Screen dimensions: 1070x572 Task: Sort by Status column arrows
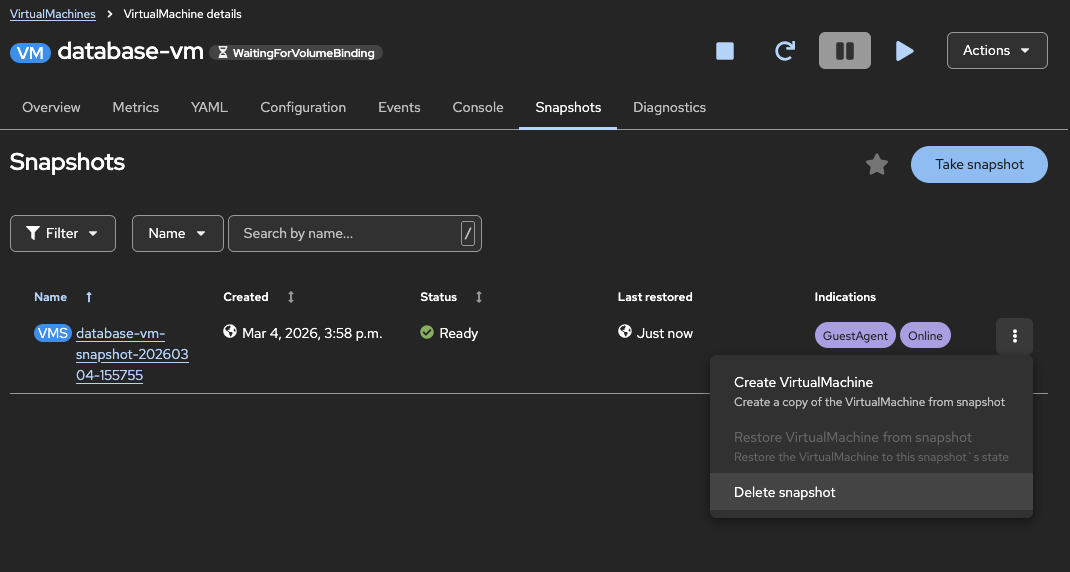click(479, 297)
